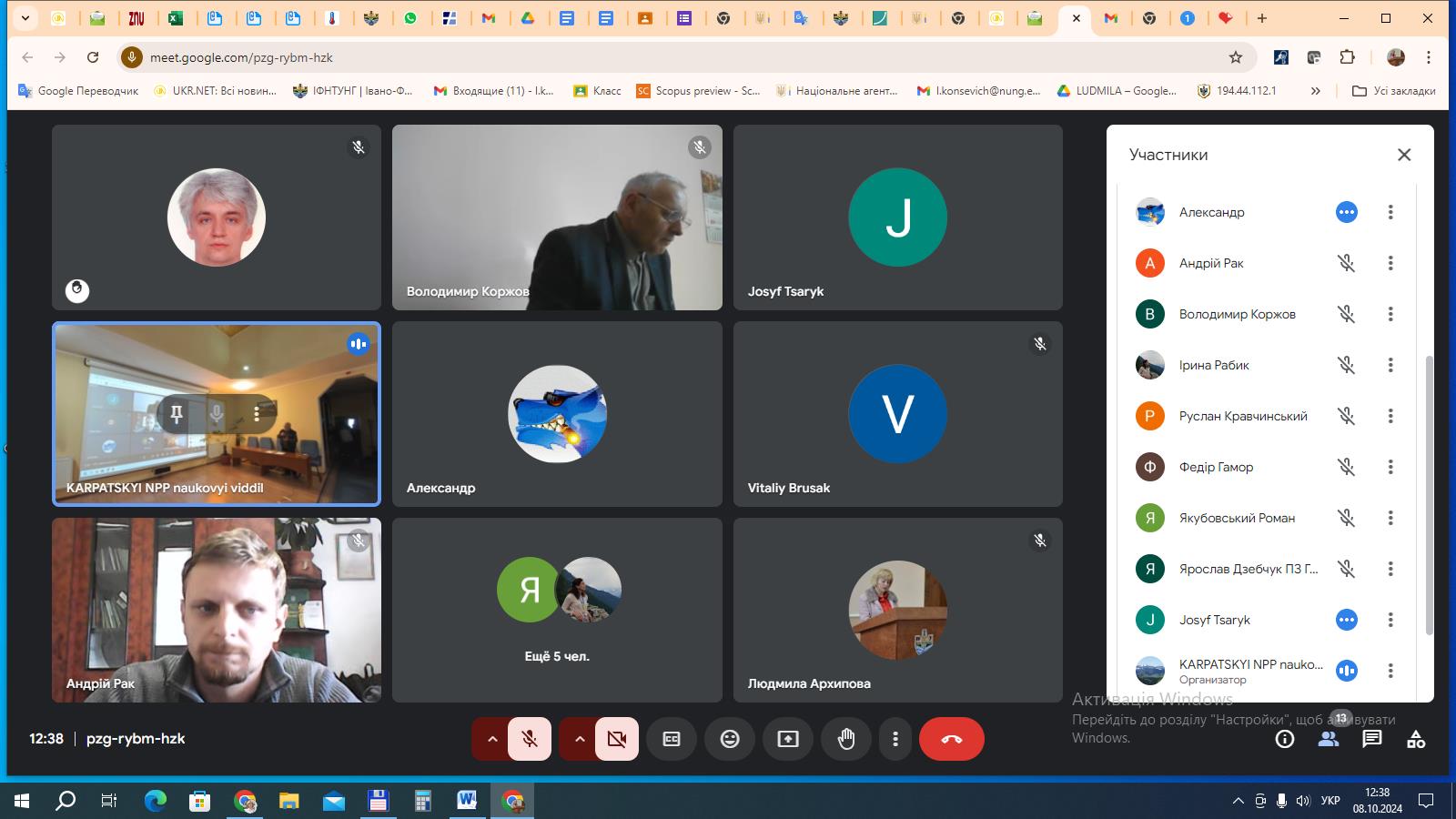Expand video settings arrow beside camera

coord(580,739)
